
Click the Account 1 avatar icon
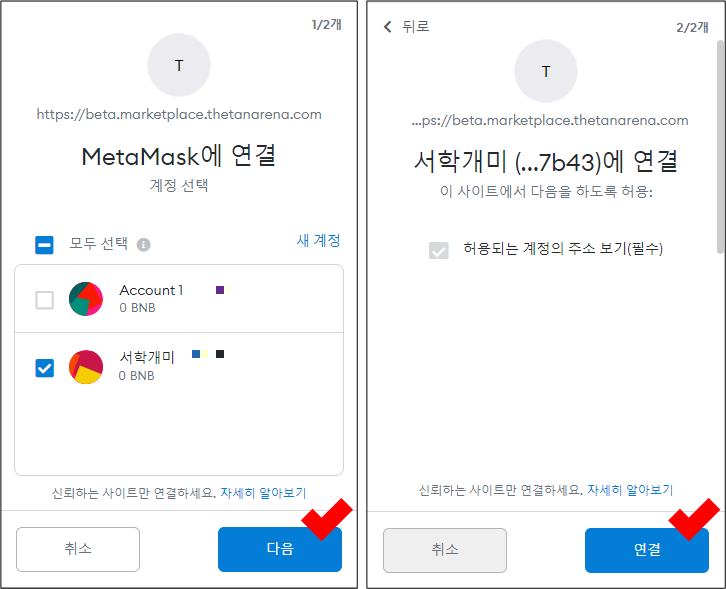86,299
